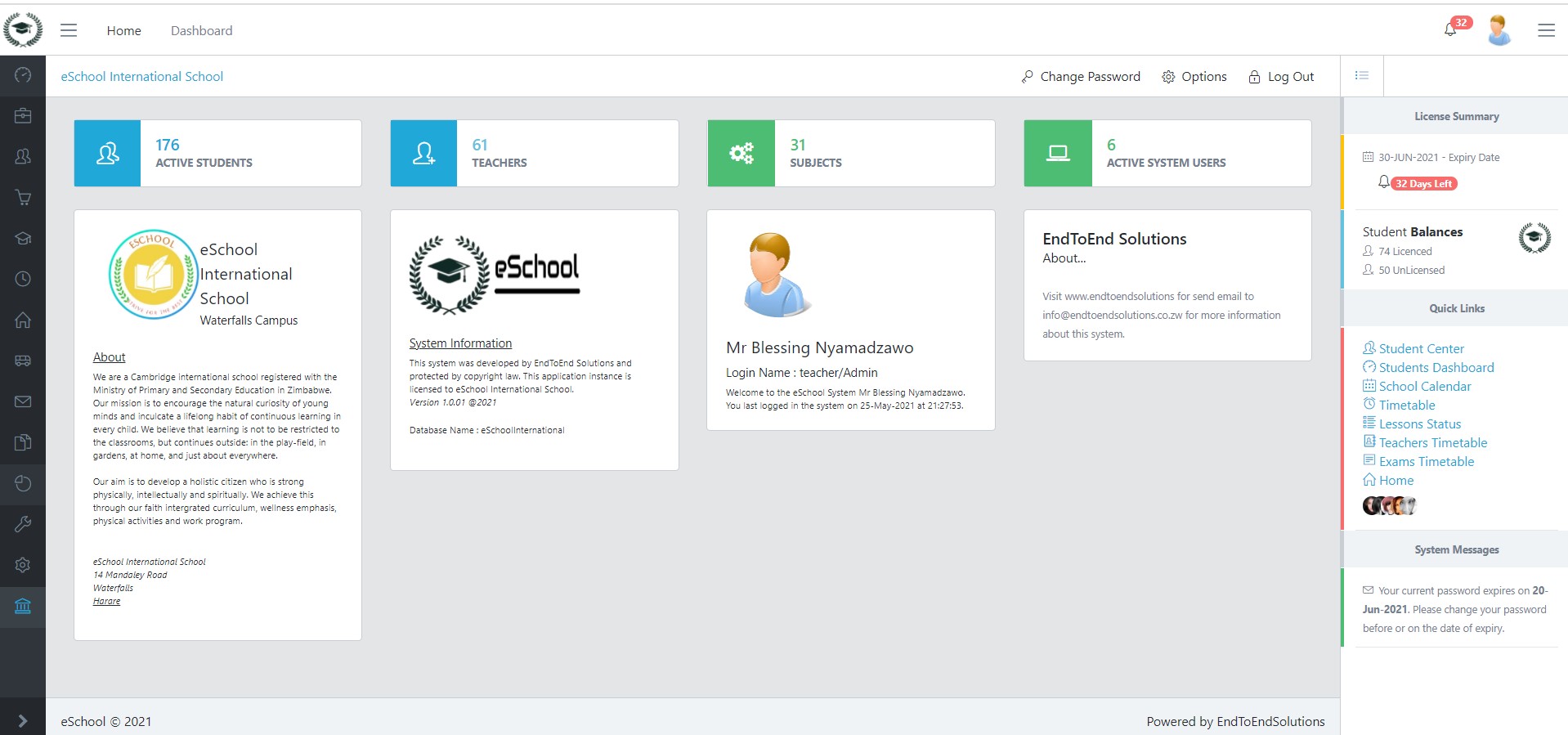The width and height of the screenshot is (1568, 735).
Task: Click the Teachers card icon
Action: click(423, 153)
